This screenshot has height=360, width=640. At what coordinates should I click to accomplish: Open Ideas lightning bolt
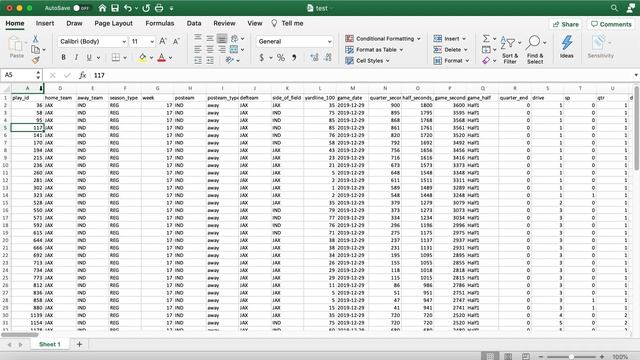click(x=567, y=47)
